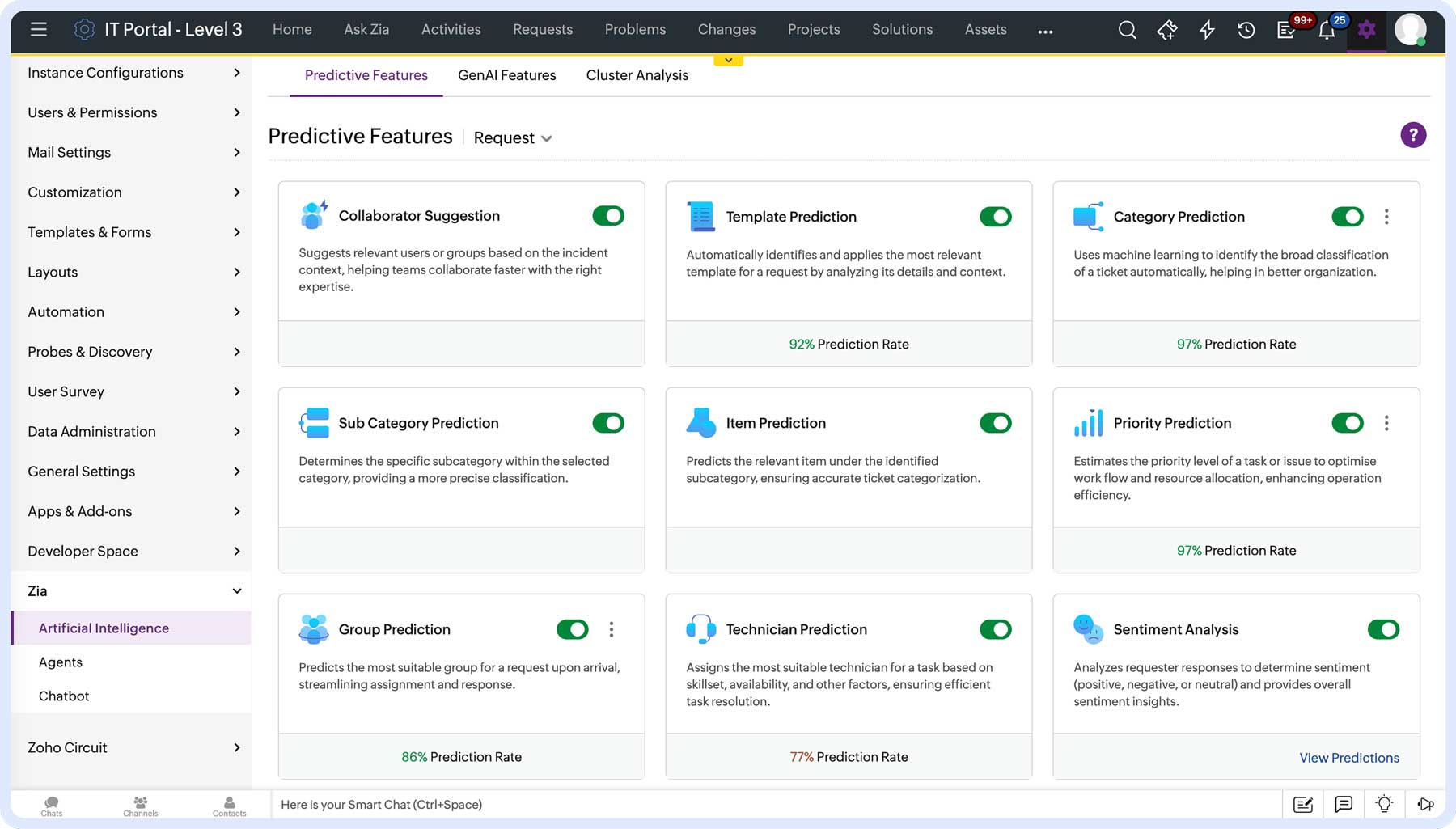Click the compose note icon in chat bar
The height and width of the screenshot is (829, 1456).
click(1303, 804)
